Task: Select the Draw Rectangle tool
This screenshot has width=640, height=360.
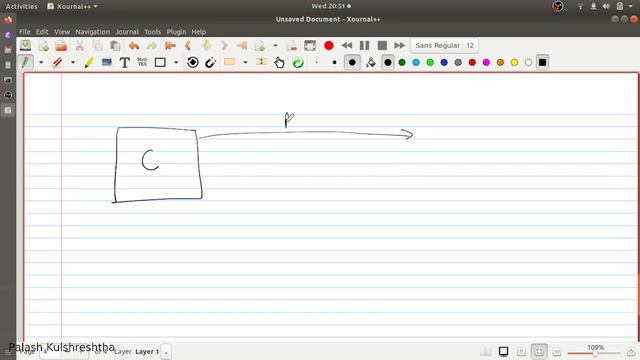Action: (x=160, y=62)
